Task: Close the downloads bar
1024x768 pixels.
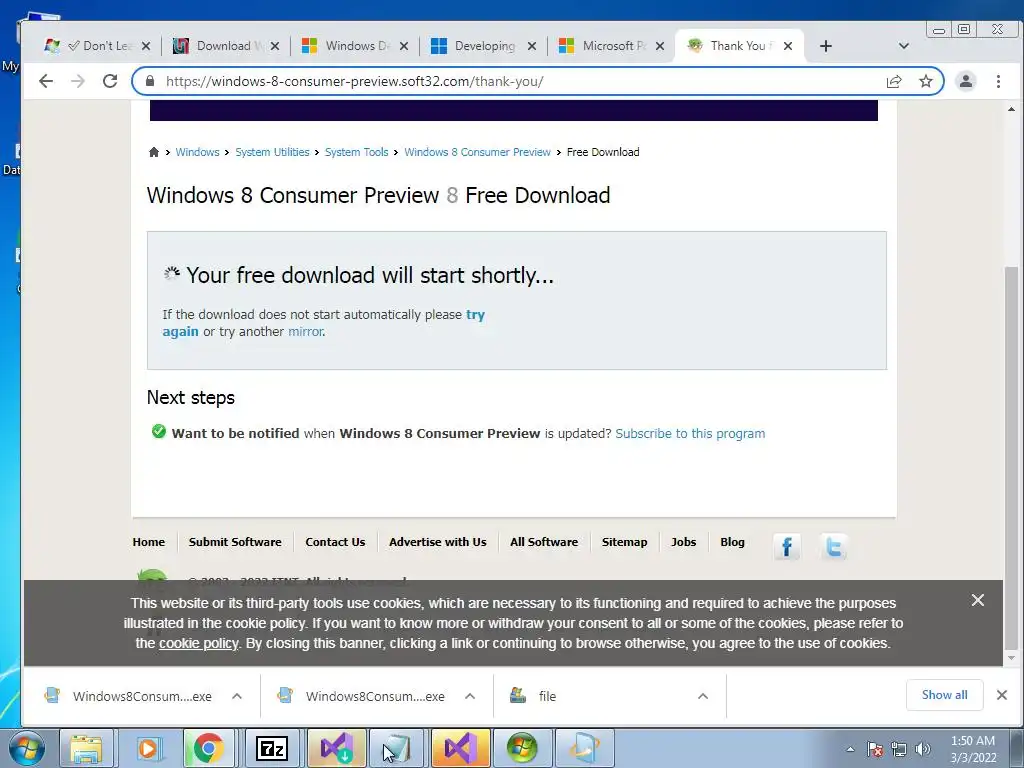Action: pos(1002,695)
